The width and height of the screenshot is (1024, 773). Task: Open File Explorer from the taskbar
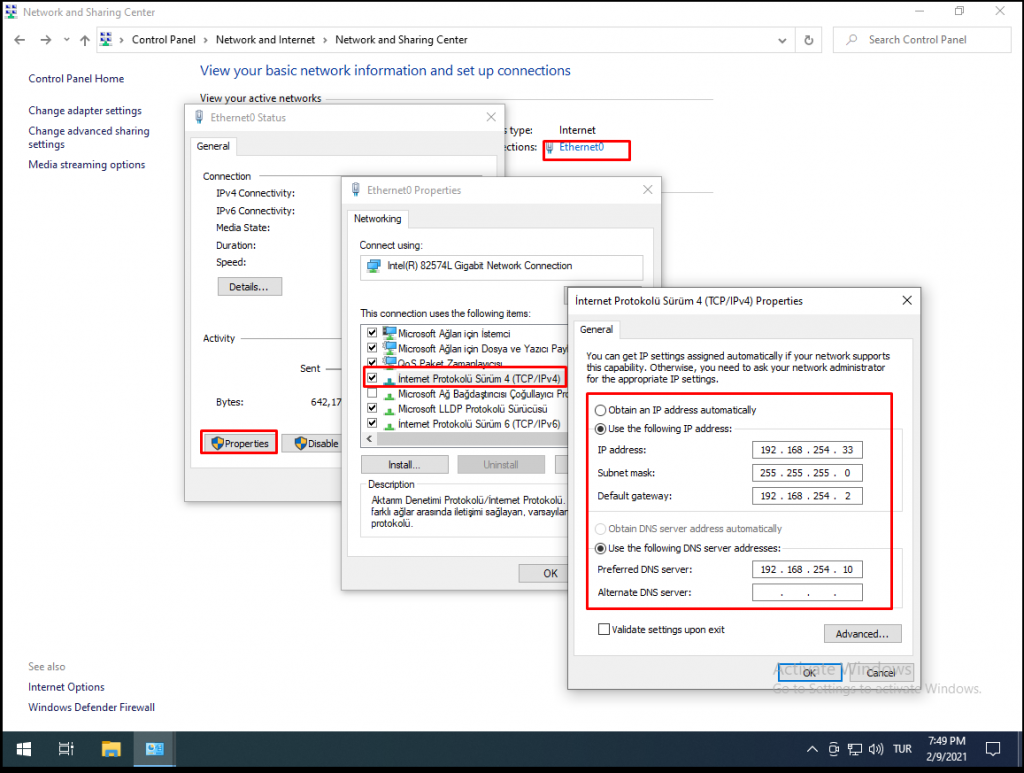110,748
